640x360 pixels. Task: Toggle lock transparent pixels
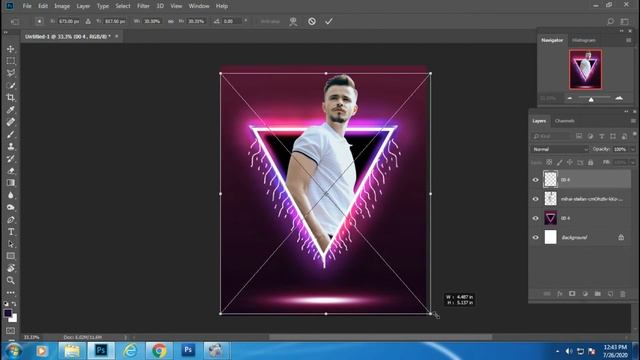coord(549,162)
